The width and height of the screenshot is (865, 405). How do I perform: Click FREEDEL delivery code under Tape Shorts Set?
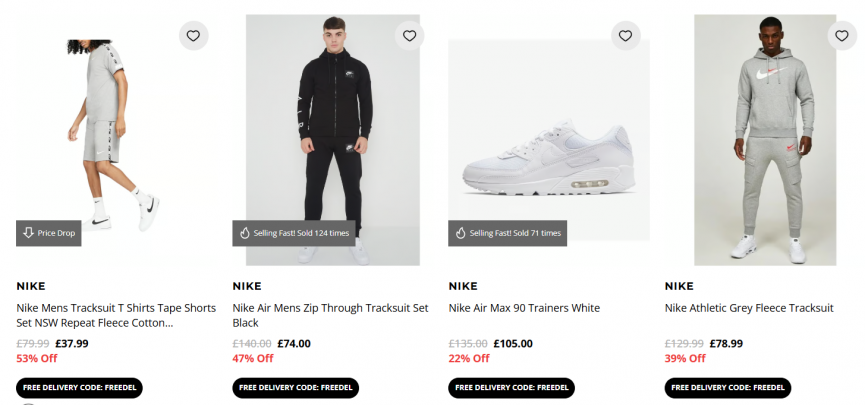[79, 388]
